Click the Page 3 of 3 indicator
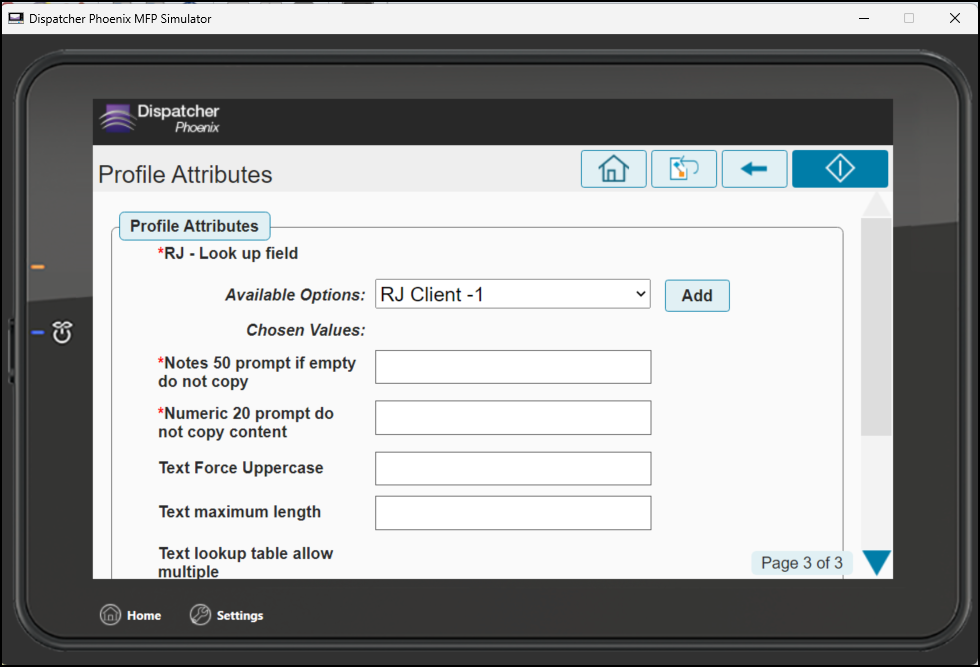The width and height of the screenshot is (980, 667). (802, 563)
